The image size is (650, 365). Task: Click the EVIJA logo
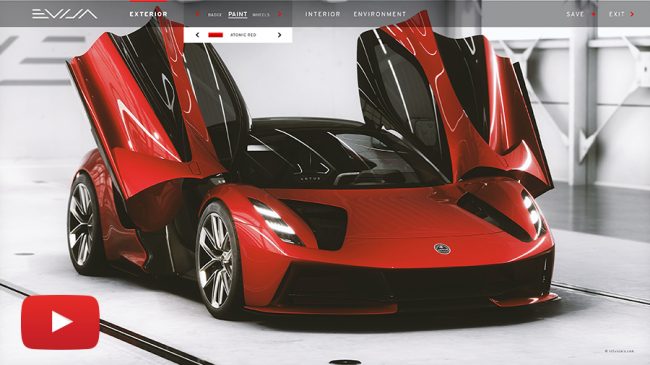click(x=65, y=14)
